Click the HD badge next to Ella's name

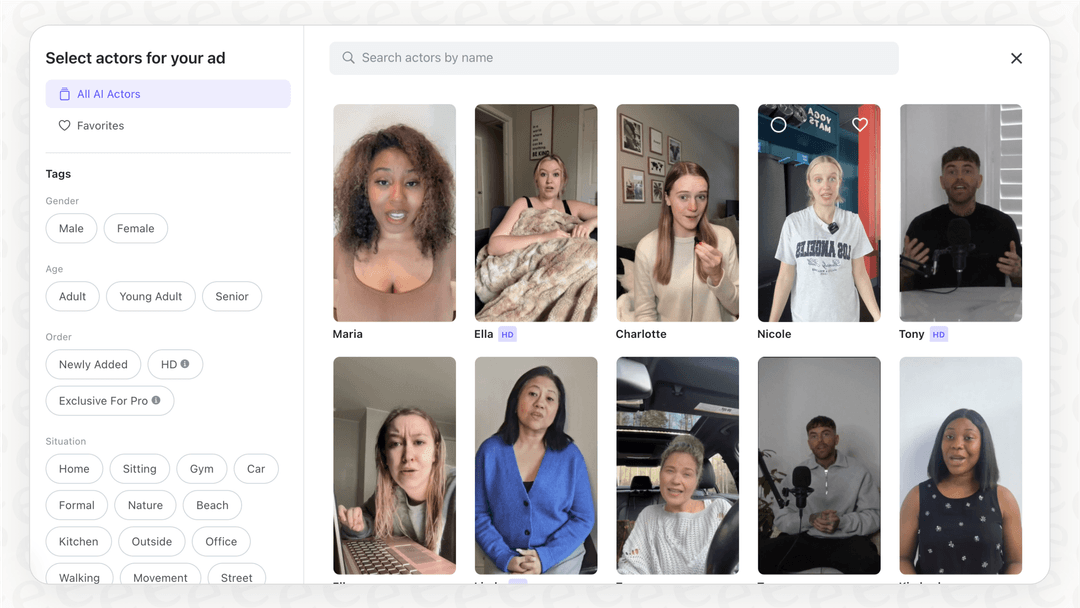click(x=509, y=334)
